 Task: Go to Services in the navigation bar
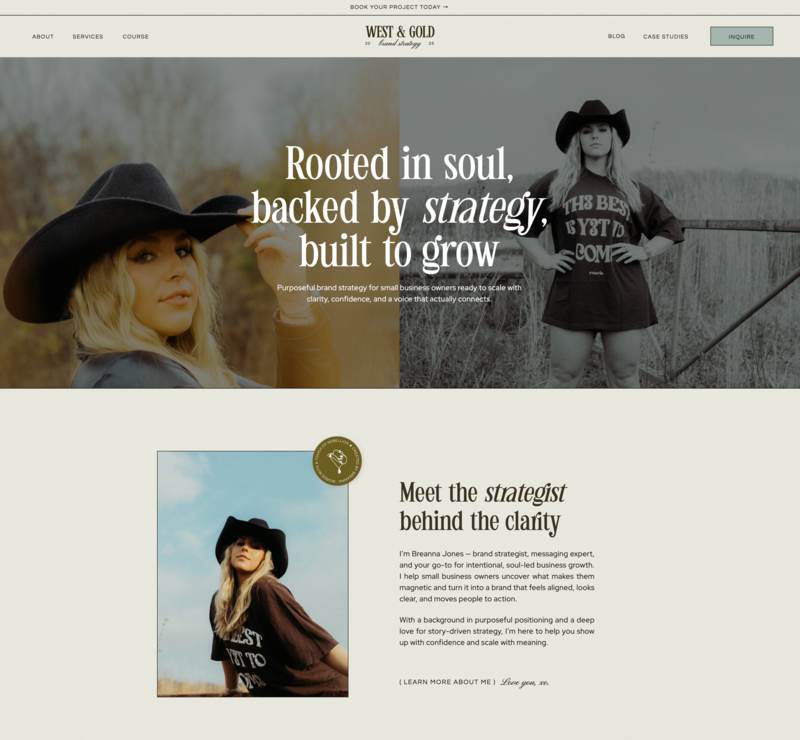(88, 37)
